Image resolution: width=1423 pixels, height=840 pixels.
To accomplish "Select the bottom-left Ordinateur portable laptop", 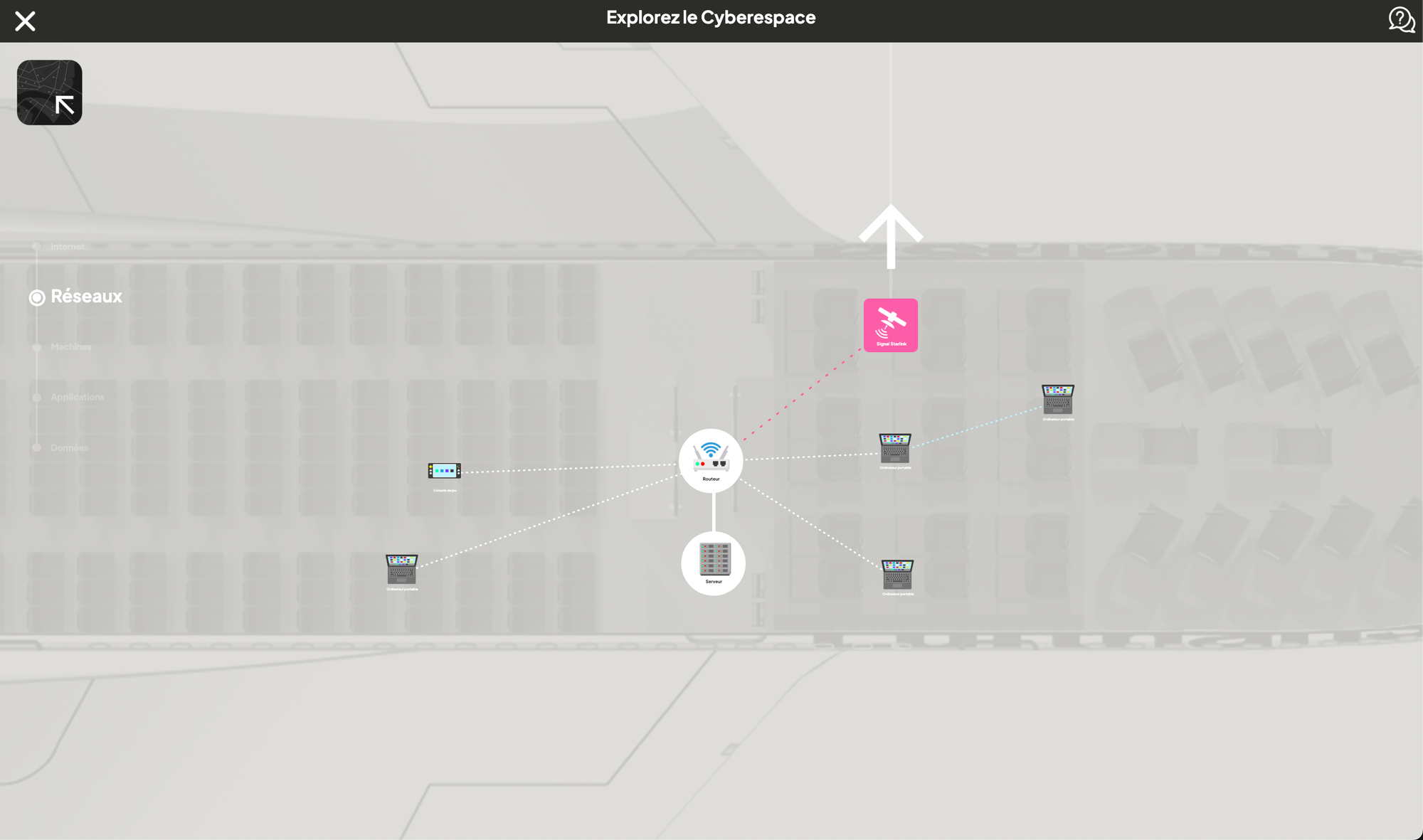I will [401, 570].
